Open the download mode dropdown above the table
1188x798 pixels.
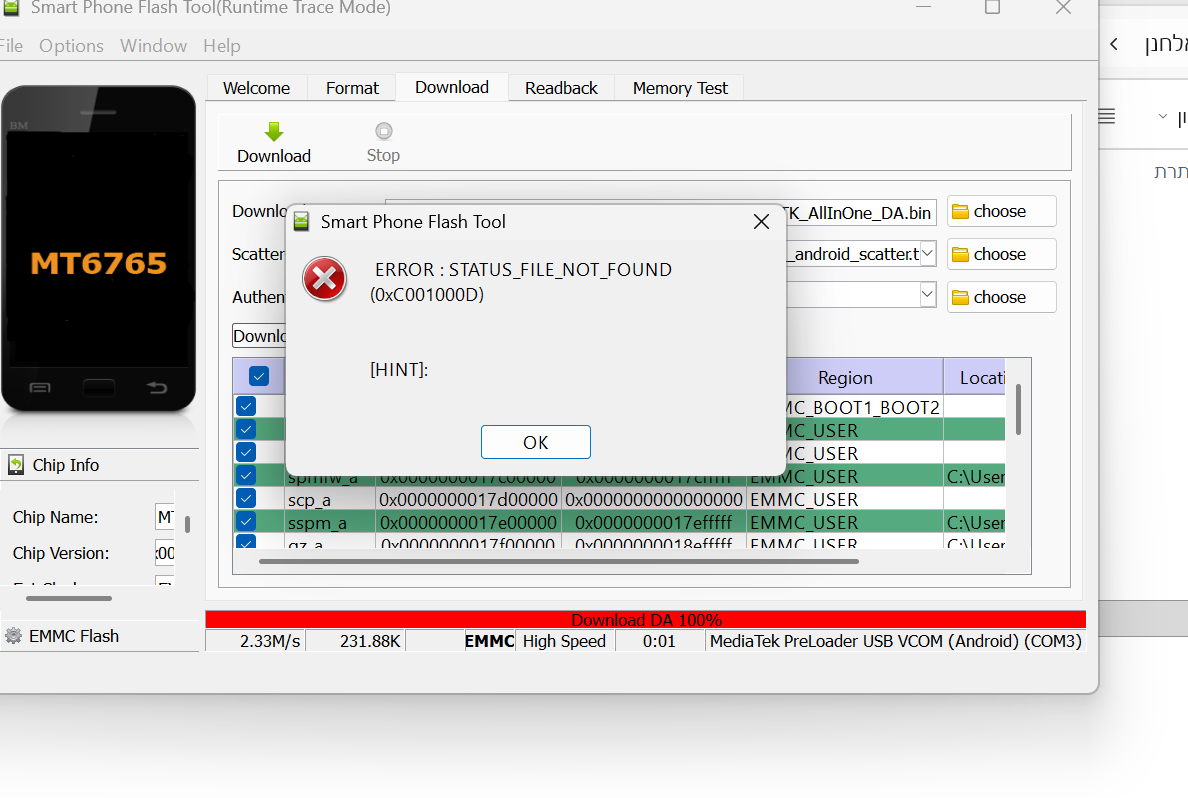coord(260,336)
